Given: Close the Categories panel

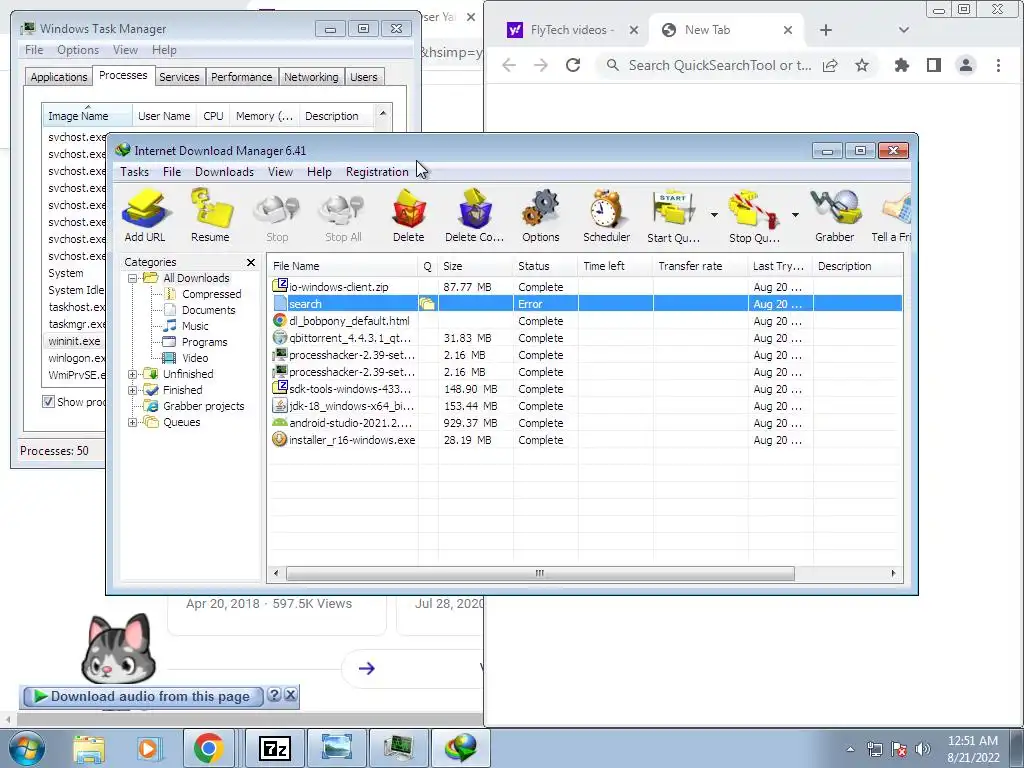Looking at the screenshot, I should point(251,262).
